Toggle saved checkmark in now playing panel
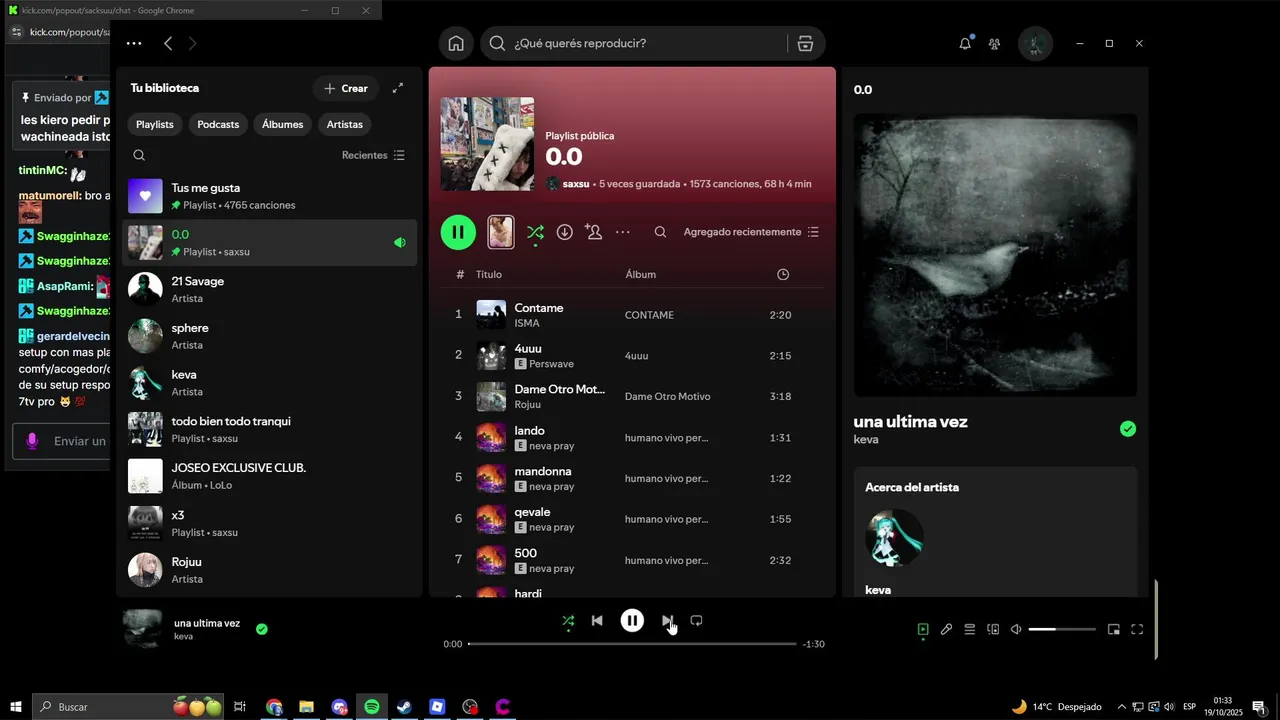Viewport: 1280px width, 720px height. 1128,429
